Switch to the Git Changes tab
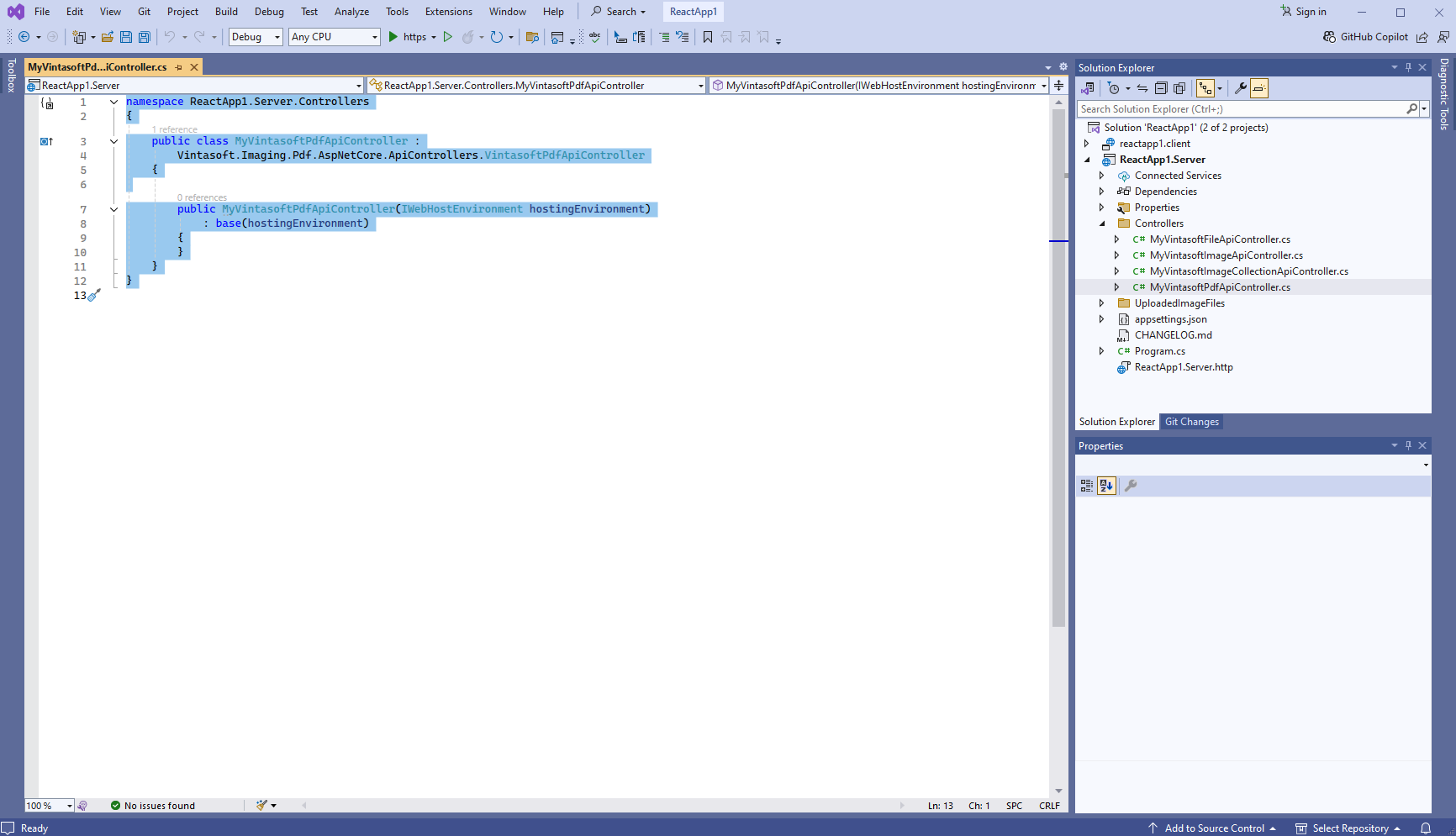Image resolution: width=1456 pixels, height=836 pixels. (x=1191, y=422)
